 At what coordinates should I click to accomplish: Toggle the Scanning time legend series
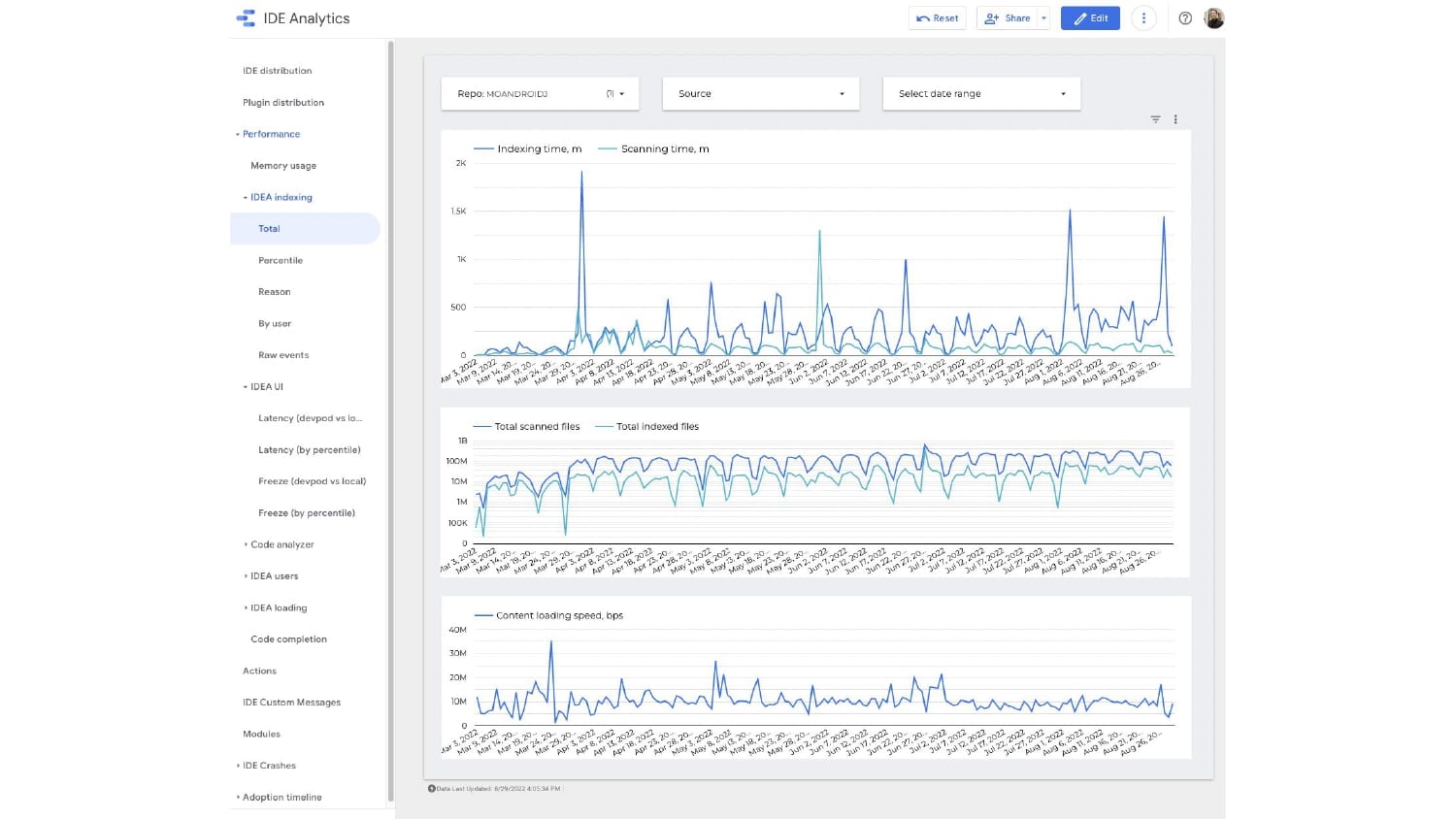point(653,148)
